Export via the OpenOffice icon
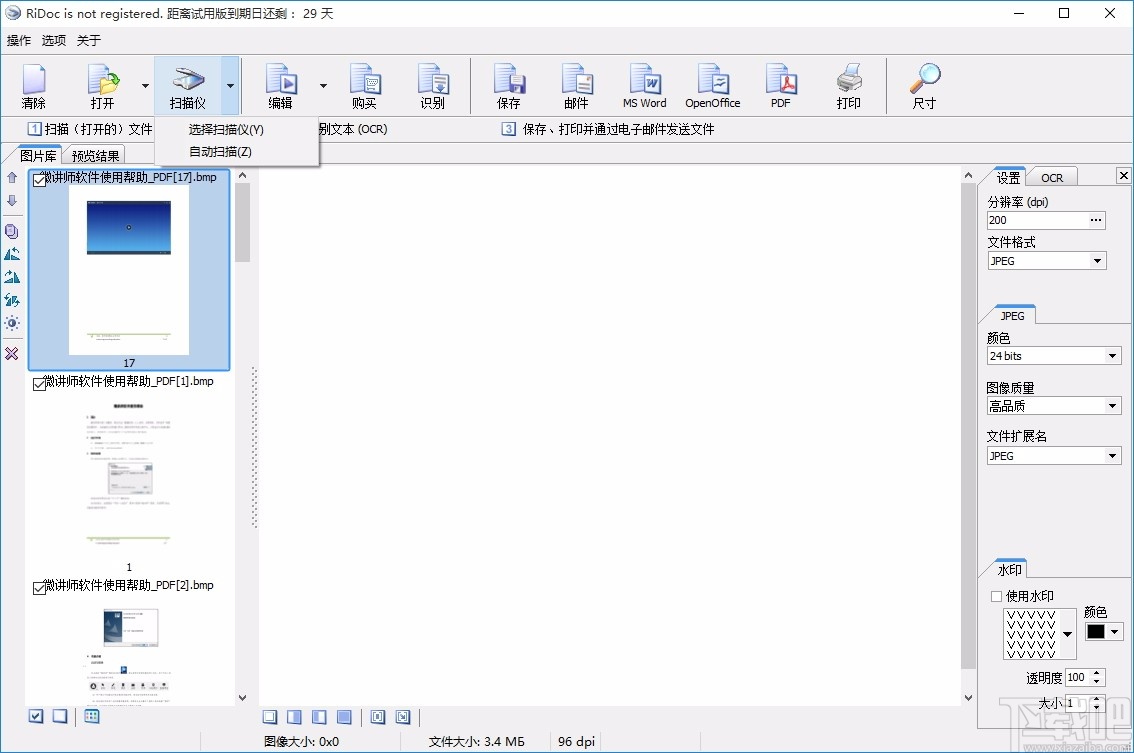This screenshot has width=1134, height=753. coord(713,85)
